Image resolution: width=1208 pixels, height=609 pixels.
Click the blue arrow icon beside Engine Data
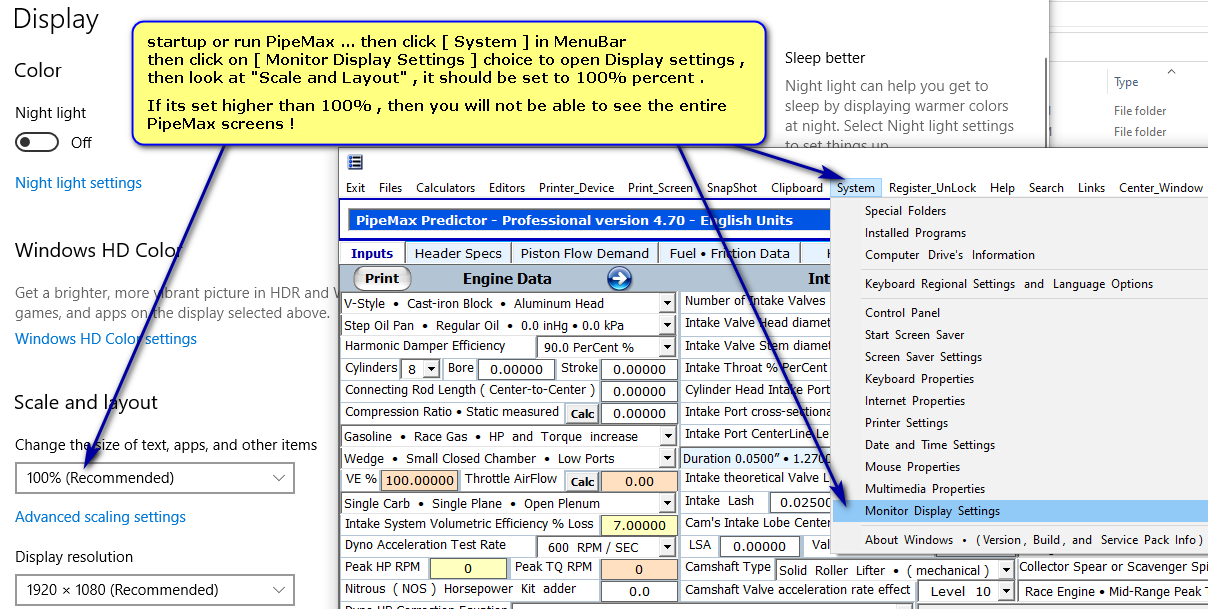[x=619, y=278]
